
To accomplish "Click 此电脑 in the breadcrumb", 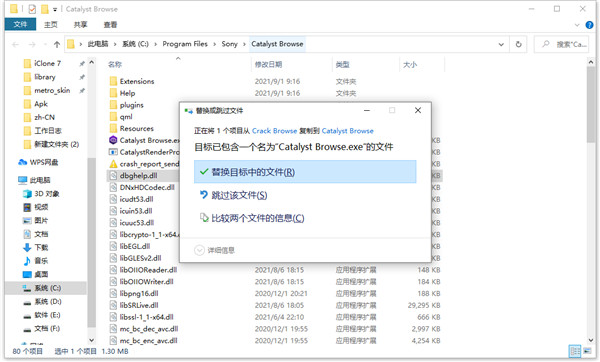I will (98, 44).
